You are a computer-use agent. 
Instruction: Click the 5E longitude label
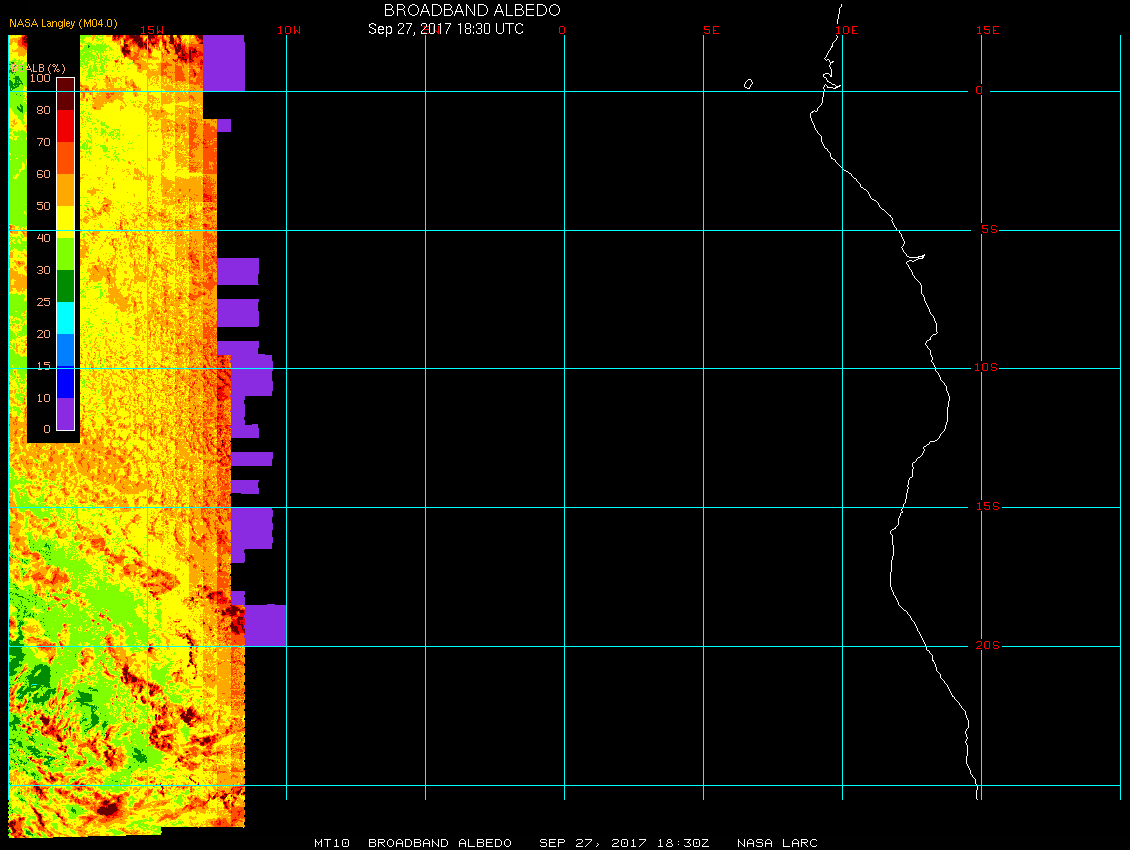pos(711,30)
